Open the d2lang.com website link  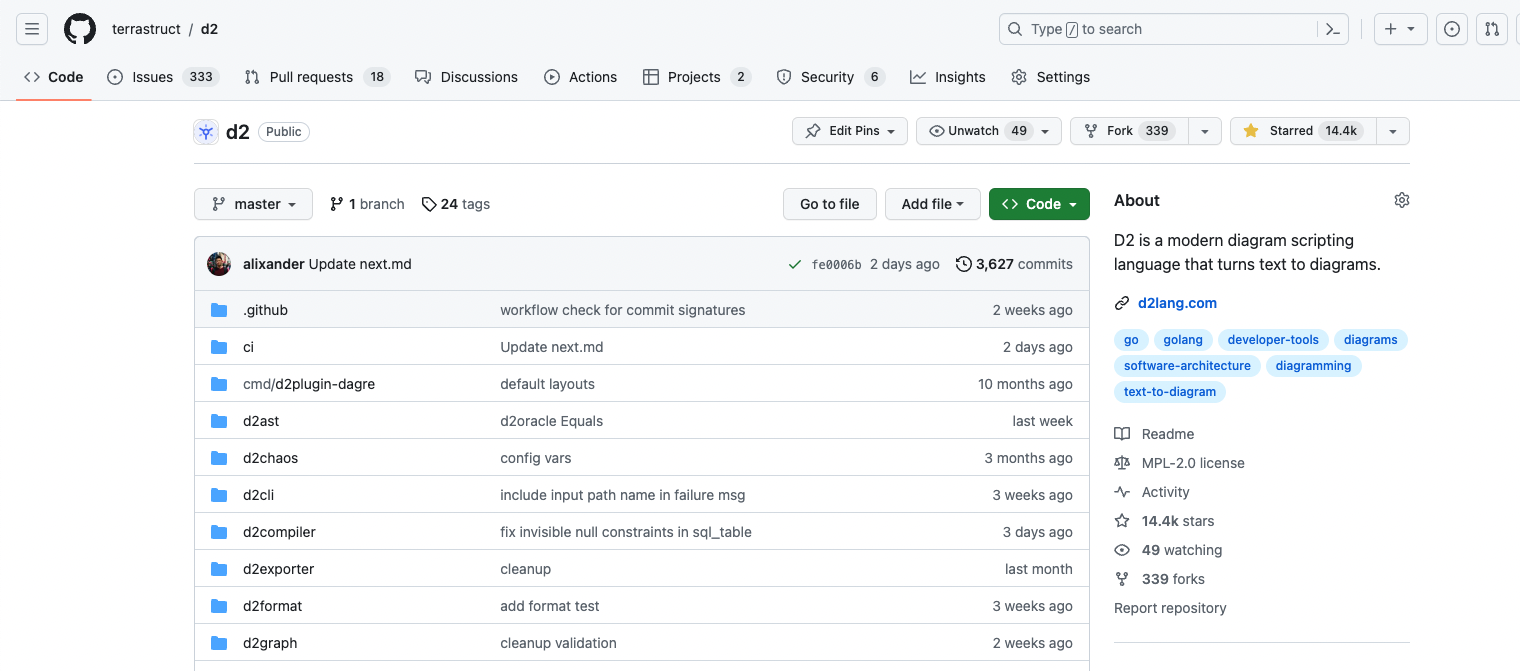click(1177, 303)
